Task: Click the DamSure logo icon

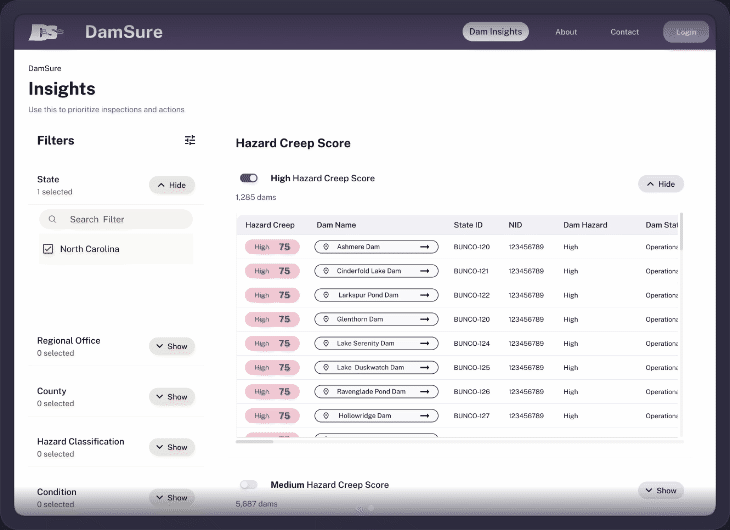Action: click(x=46, y=32)
